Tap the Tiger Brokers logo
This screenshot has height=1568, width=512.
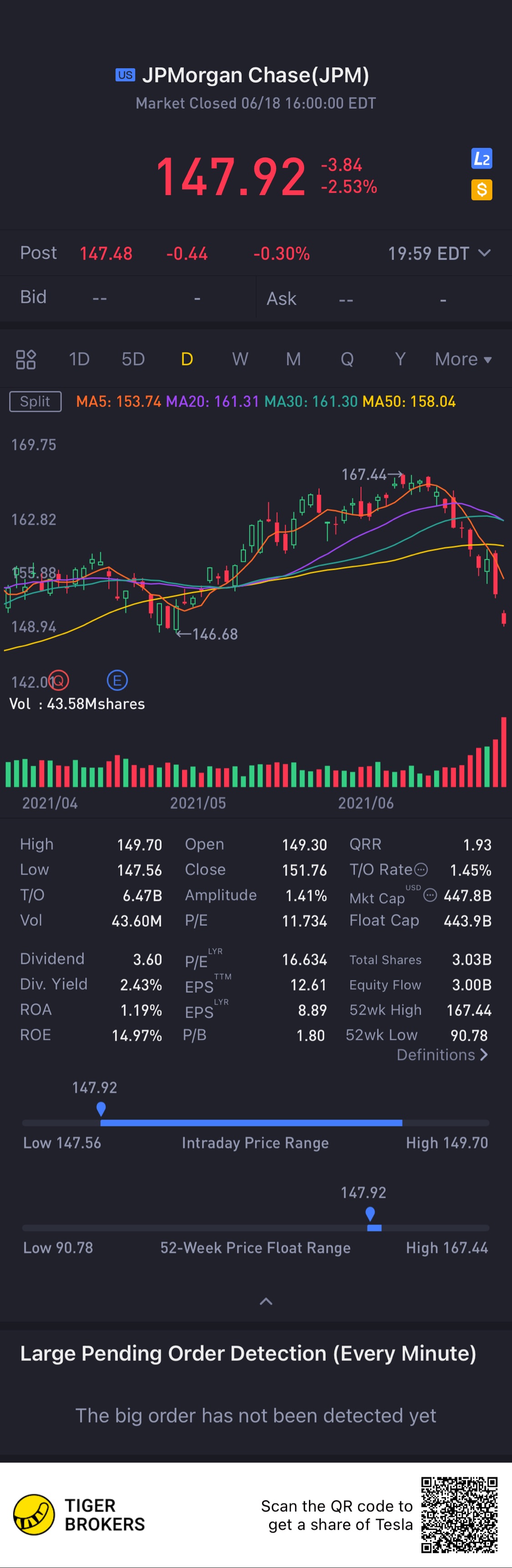pos(34,1514)
